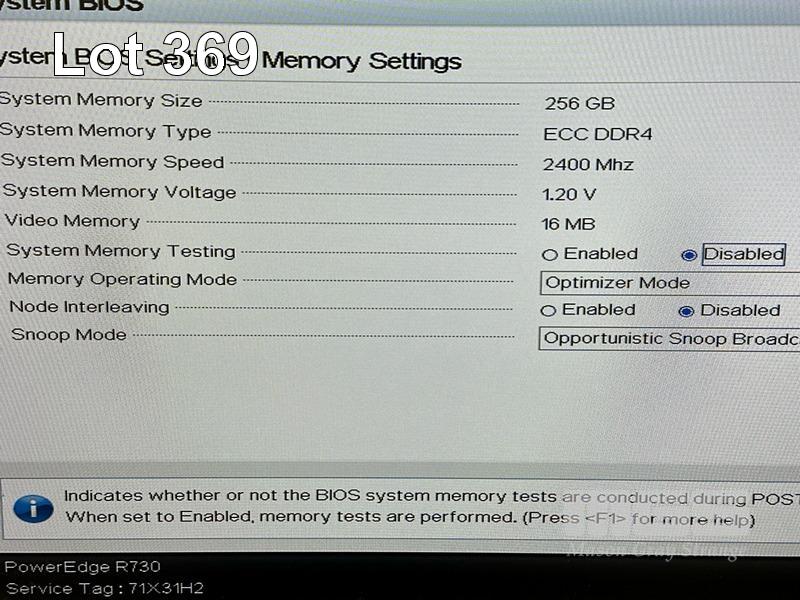The width and height of the screenshot is (800, 600).
Task: Click the Memory Settings breadcrumb heading
Action: (361, 61)
